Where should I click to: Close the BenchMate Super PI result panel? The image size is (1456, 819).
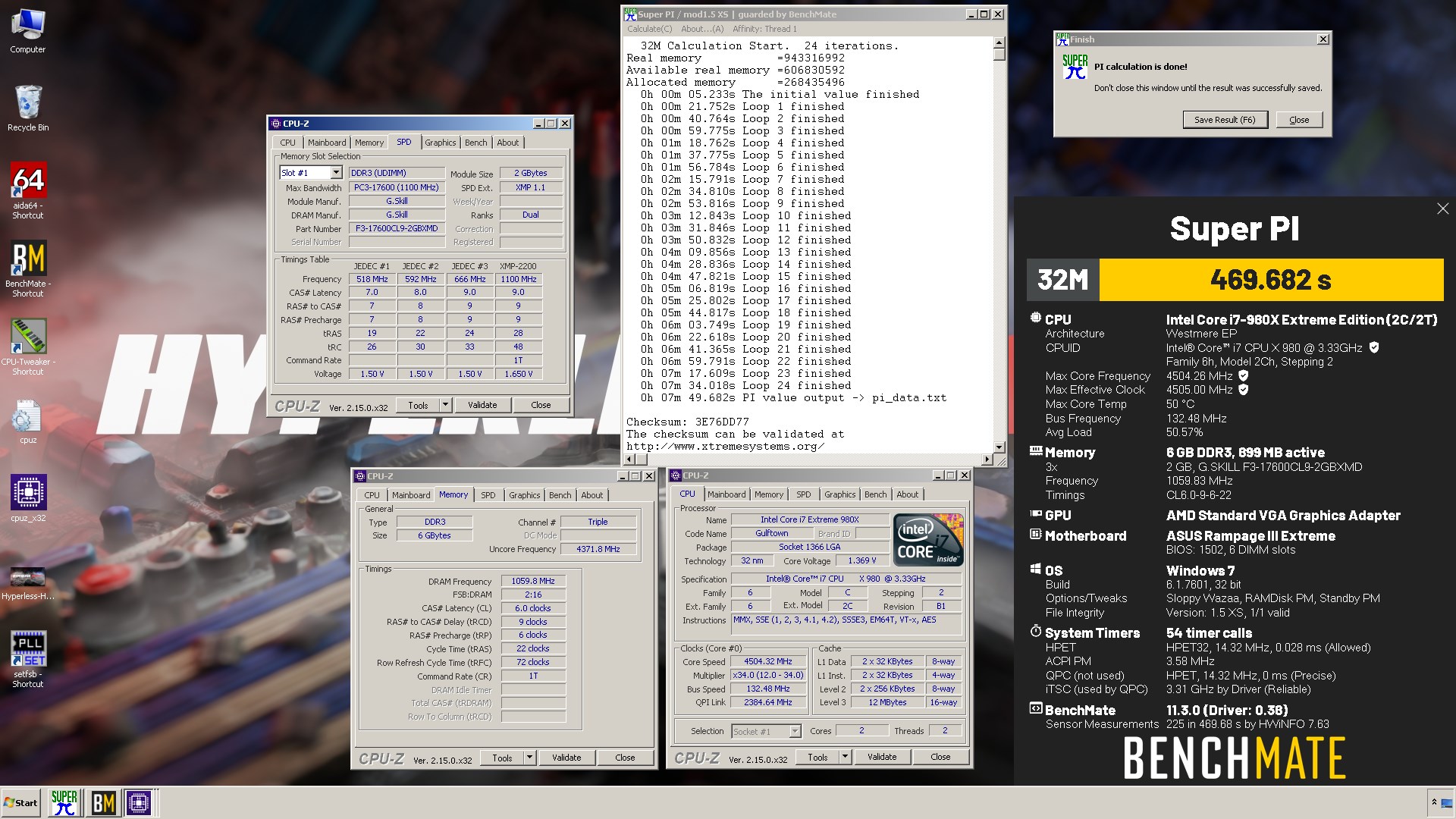(x=1442, y=209)
